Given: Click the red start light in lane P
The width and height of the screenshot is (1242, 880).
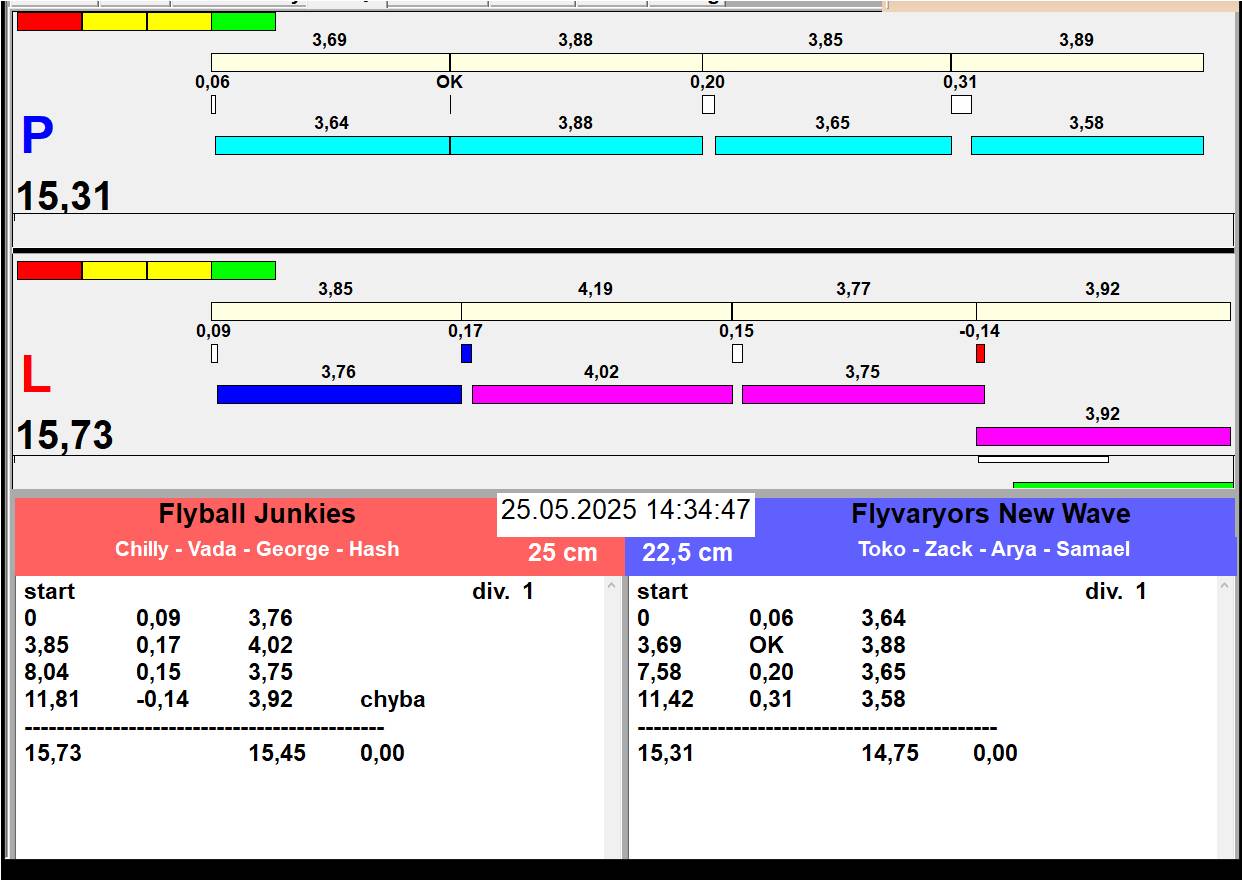Looking at the screenshot, I should pos(49,21).
